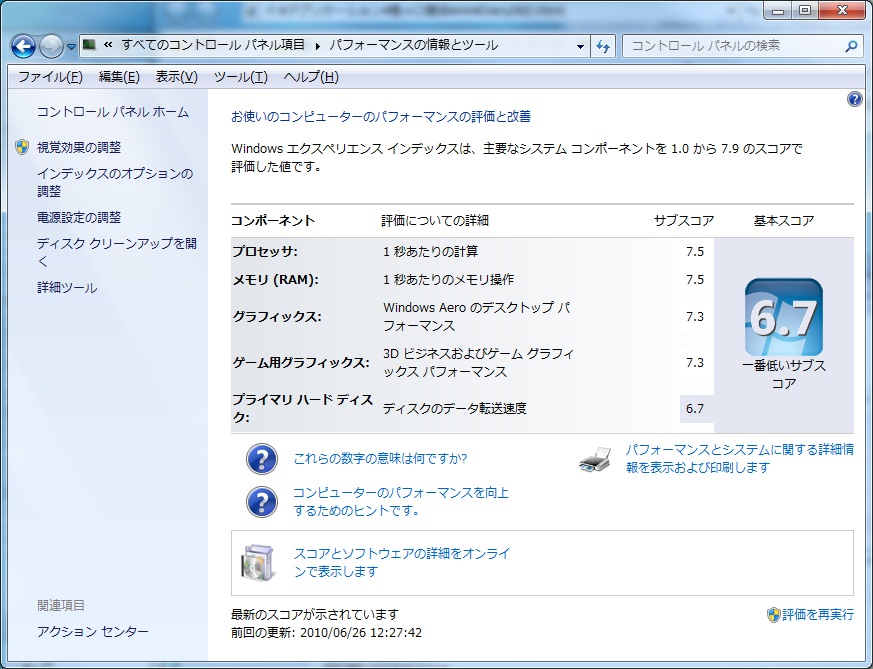The image size is (873, 669).
Task: Select the プライマリ ハード ディスク: label
Action: click(x=302, y=409)
